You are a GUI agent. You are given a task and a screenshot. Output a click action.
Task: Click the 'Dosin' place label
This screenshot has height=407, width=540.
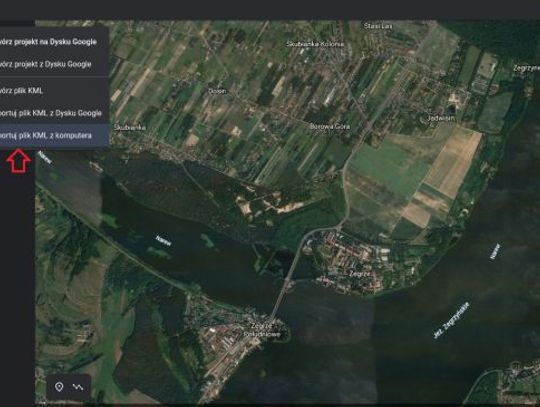tap(218, 91)
